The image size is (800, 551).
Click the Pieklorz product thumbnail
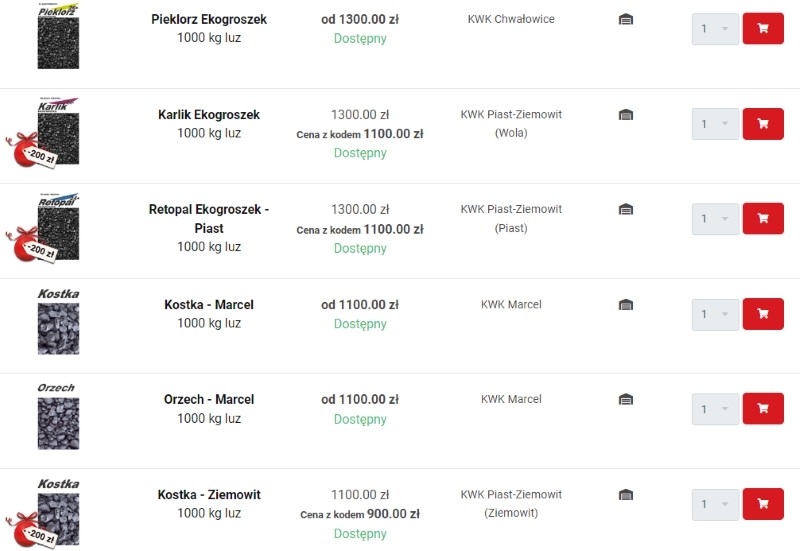pyautogui.click(x=58, y=37)
